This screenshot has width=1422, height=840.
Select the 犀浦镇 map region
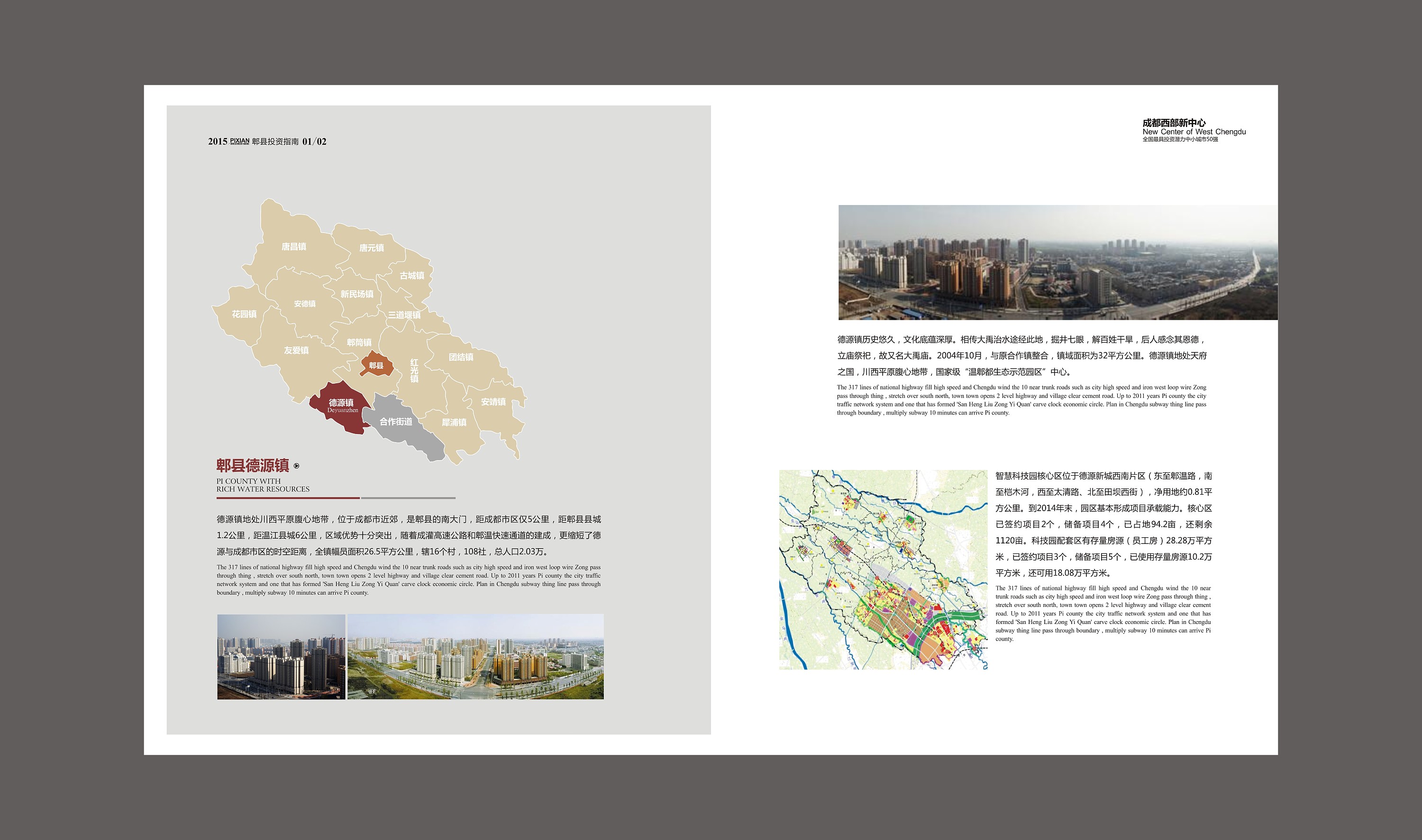click(x=454, y=422)
